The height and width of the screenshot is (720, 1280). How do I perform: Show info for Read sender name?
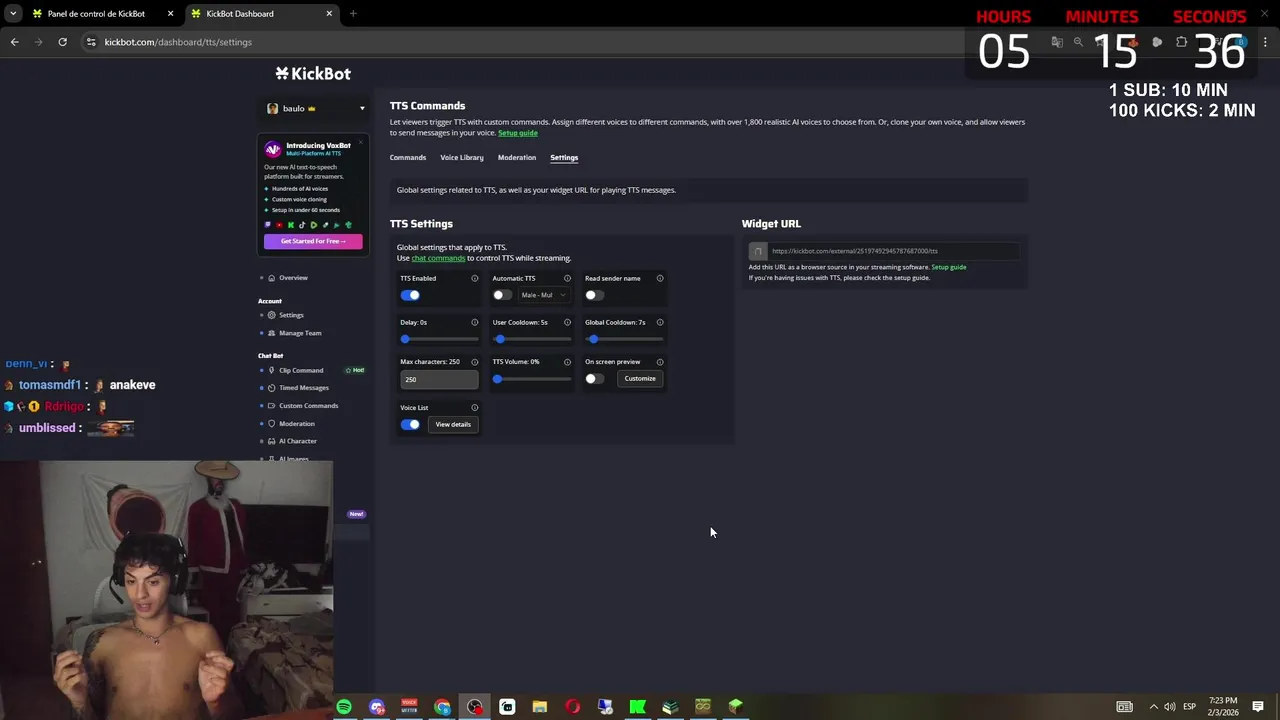point(660,278)
